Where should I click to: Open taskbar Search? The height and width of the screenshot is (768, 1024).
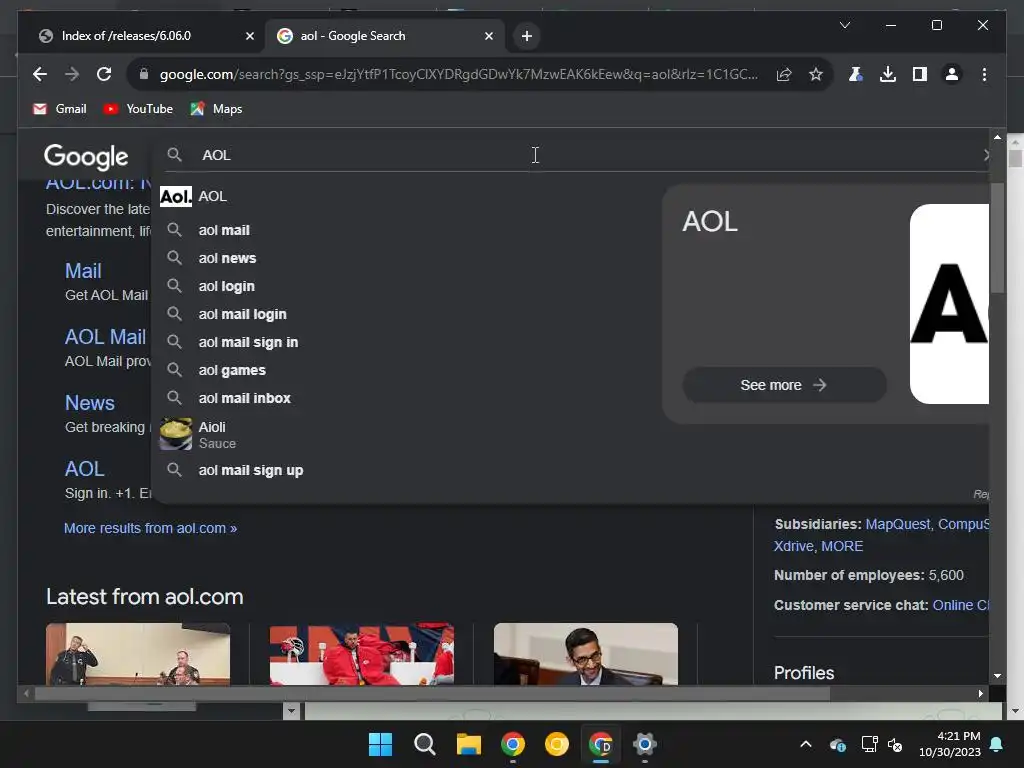[x=424, y=744]
